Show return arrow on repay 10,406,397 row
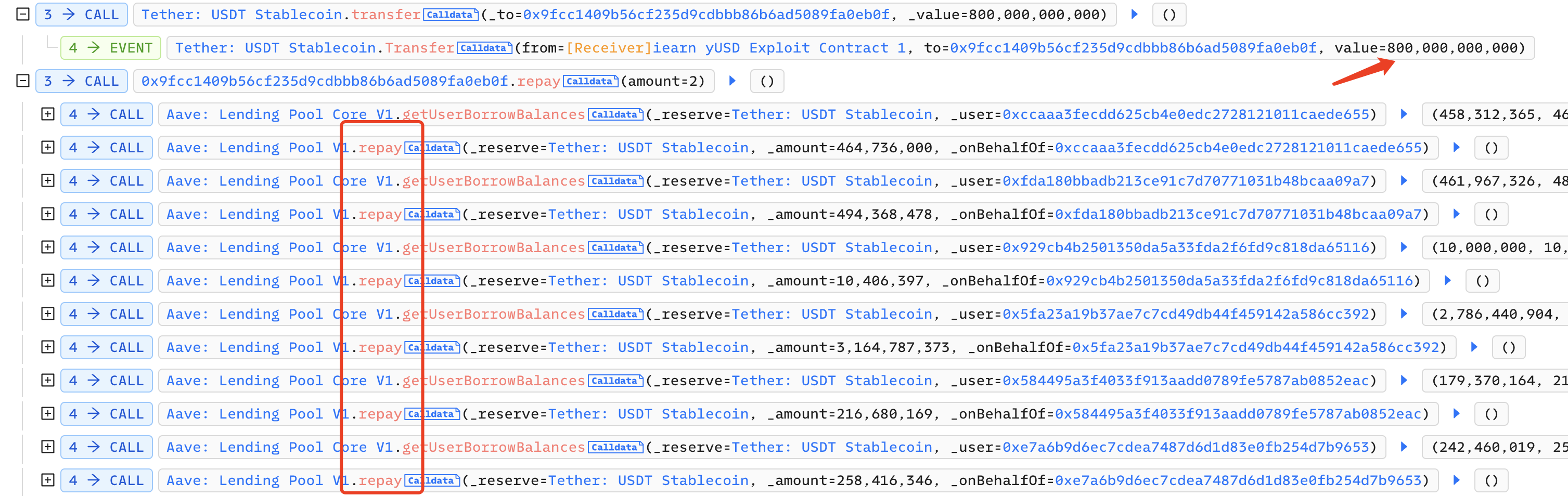This screenshot has height=496, width=1568. [x=1447, y=280]
